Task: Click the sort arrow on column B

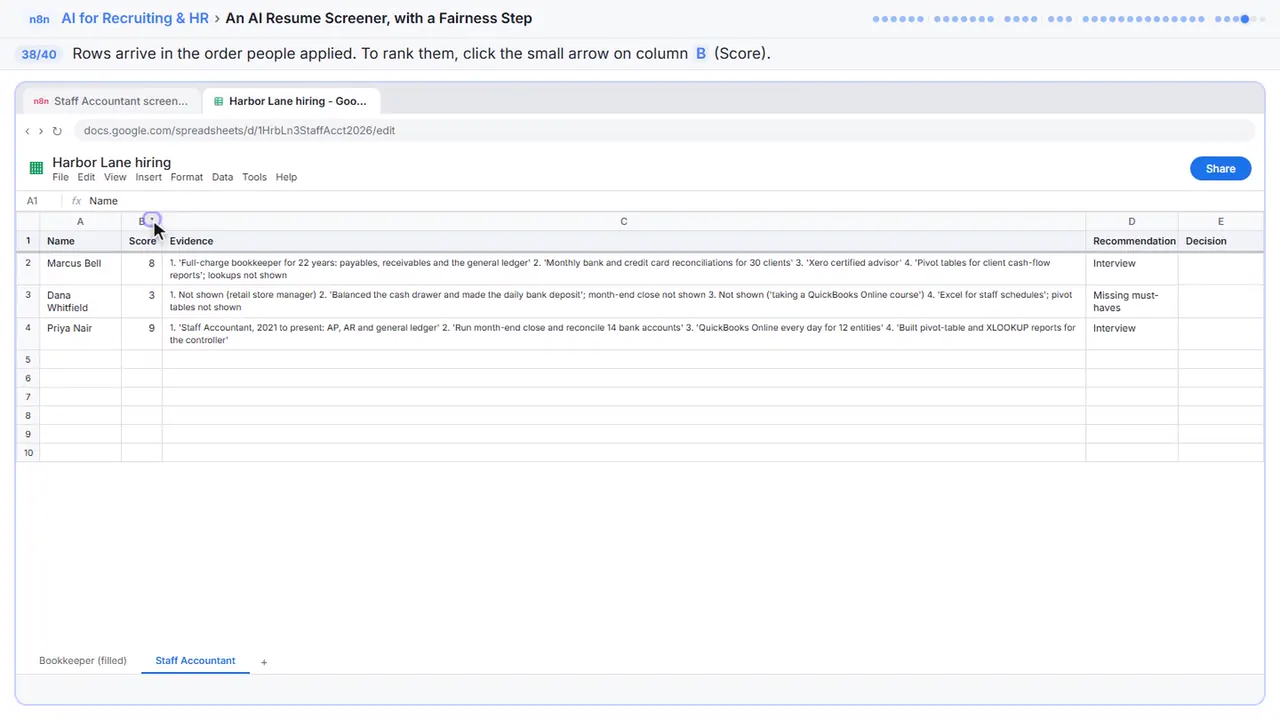Action: pos(152,220)
